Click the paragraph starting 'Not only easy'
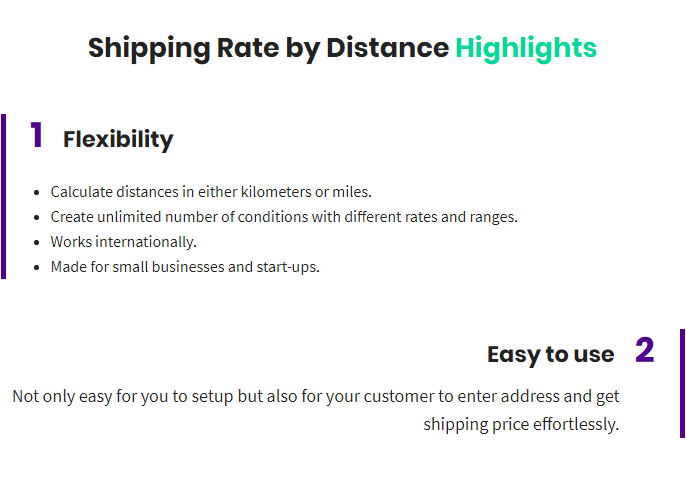The width and height of the screenshot is (686, 477). 316,410
